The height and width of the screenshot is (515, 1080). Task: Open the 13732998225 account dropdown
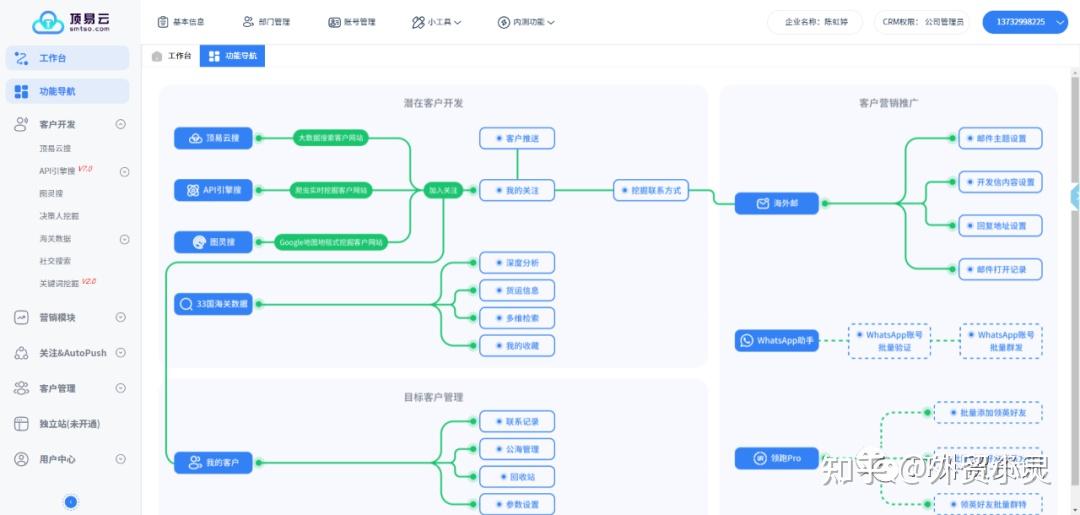1026,22
